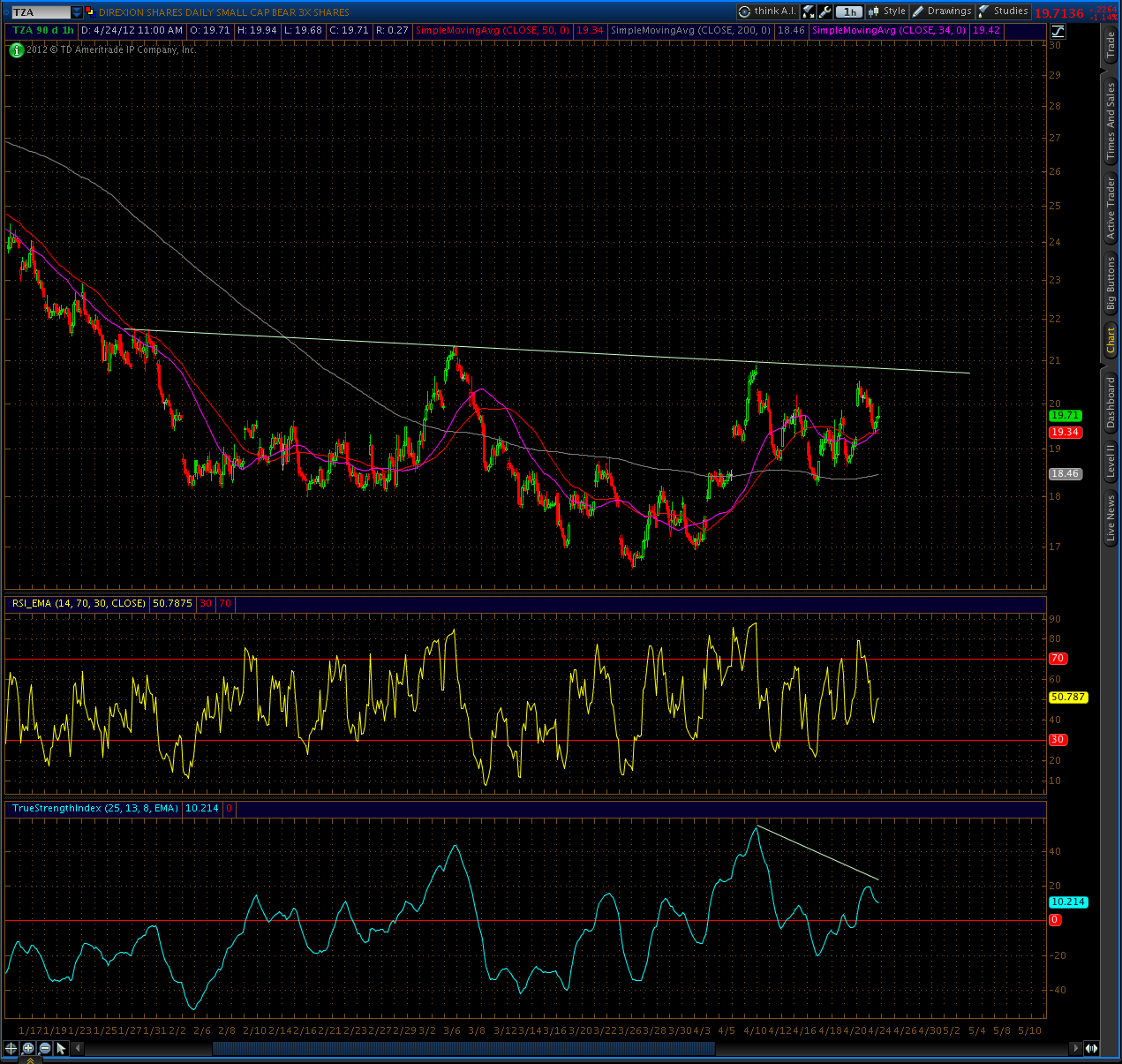Open the Active Trader sidebar tab
Image resolution: width=1122 pixels, height=1064 pixels.
click(x=1111, y=208)
